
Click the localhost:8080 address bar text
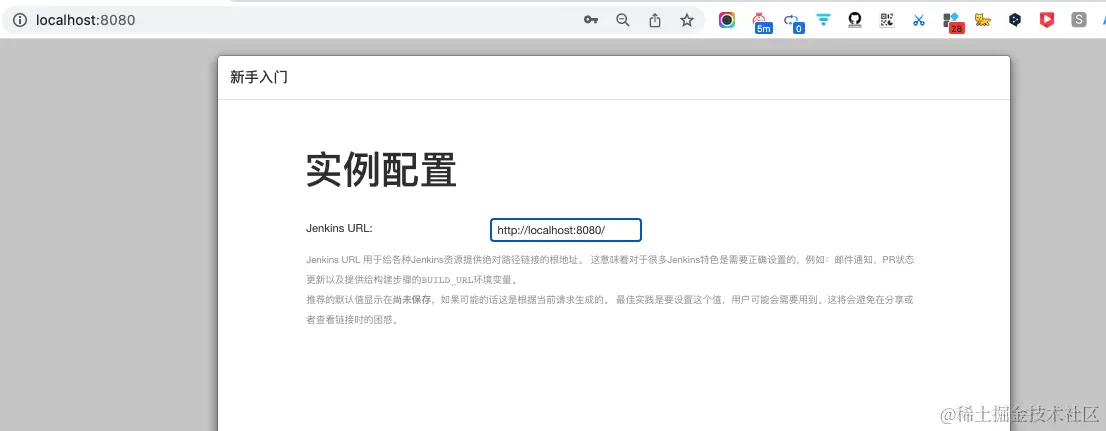[85, 20]
